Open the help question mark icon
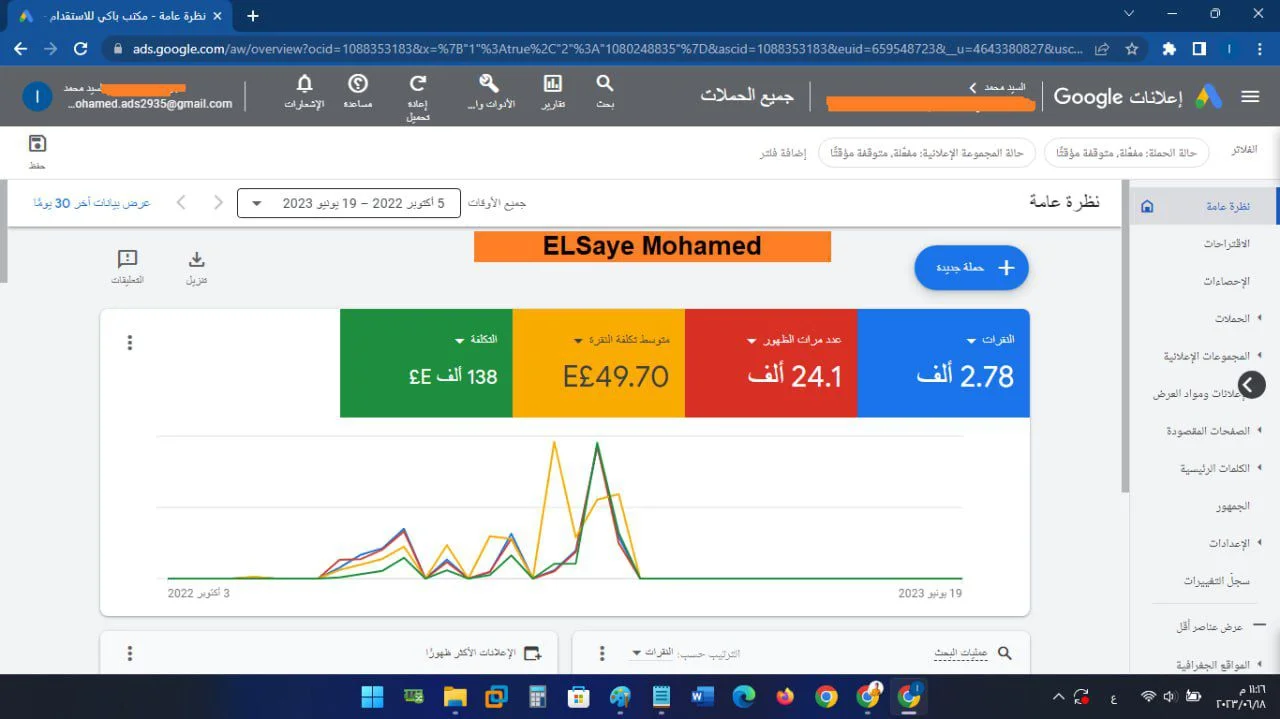Screen dimensions: 1280x719 pos(357,85)
